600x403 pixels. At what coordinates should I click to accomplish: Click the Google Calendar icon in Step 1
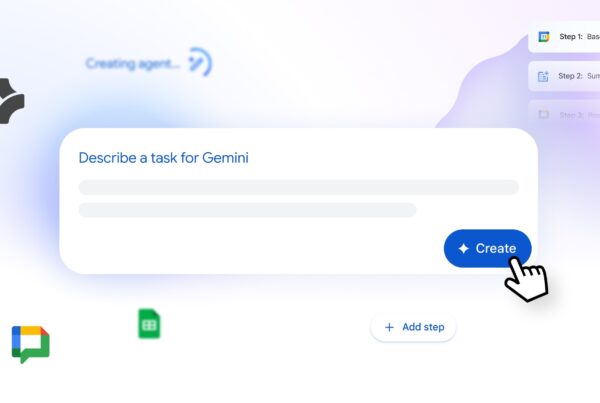544,37
